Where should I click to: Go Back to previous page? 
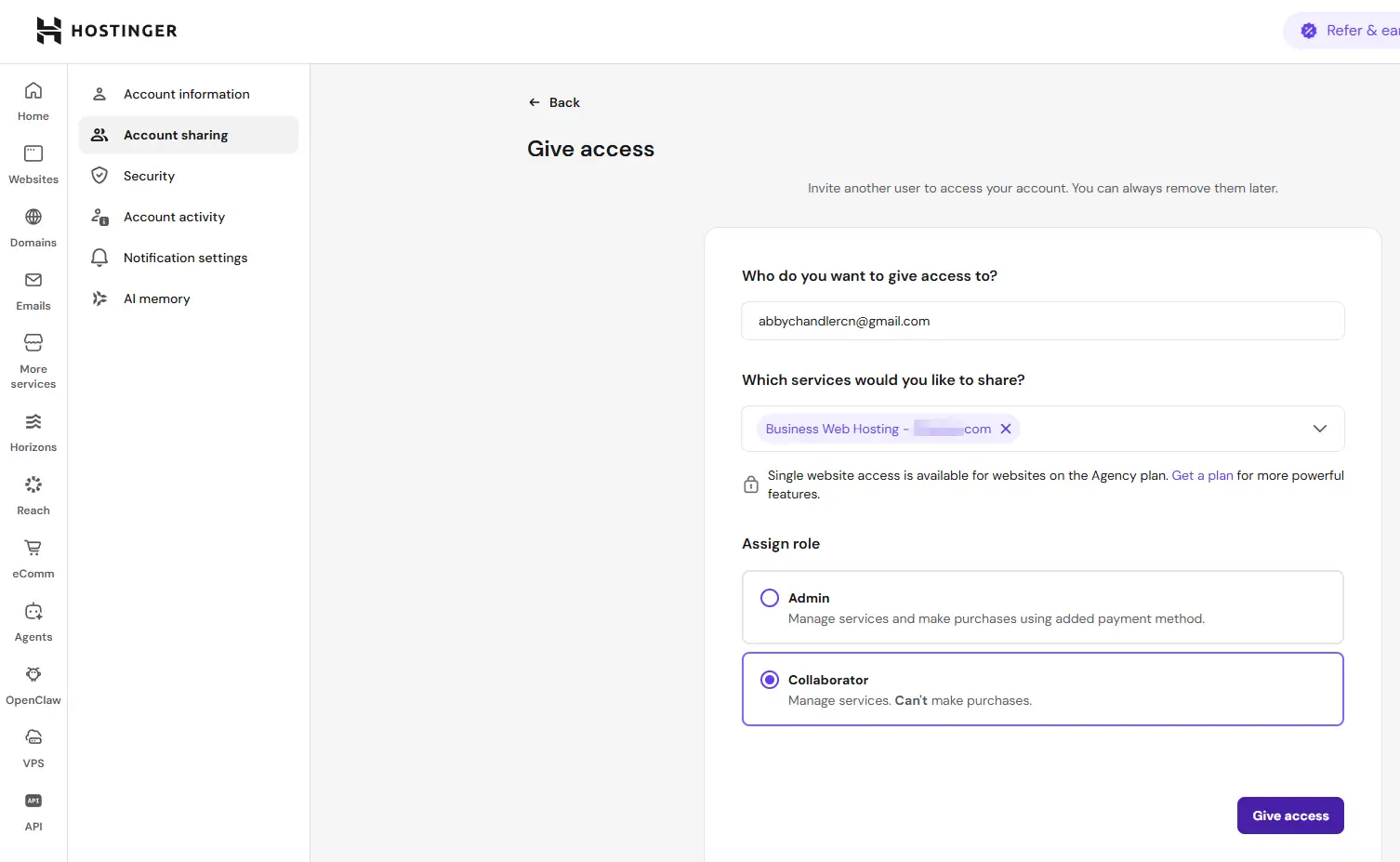click(x=554, y=102)
